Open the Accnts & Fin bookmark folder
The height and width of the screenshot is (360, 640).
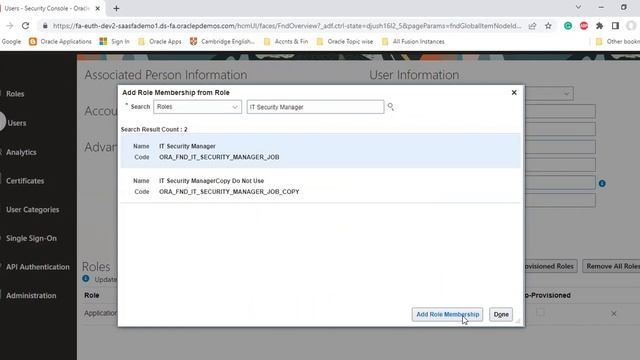[x=286, y=42]
